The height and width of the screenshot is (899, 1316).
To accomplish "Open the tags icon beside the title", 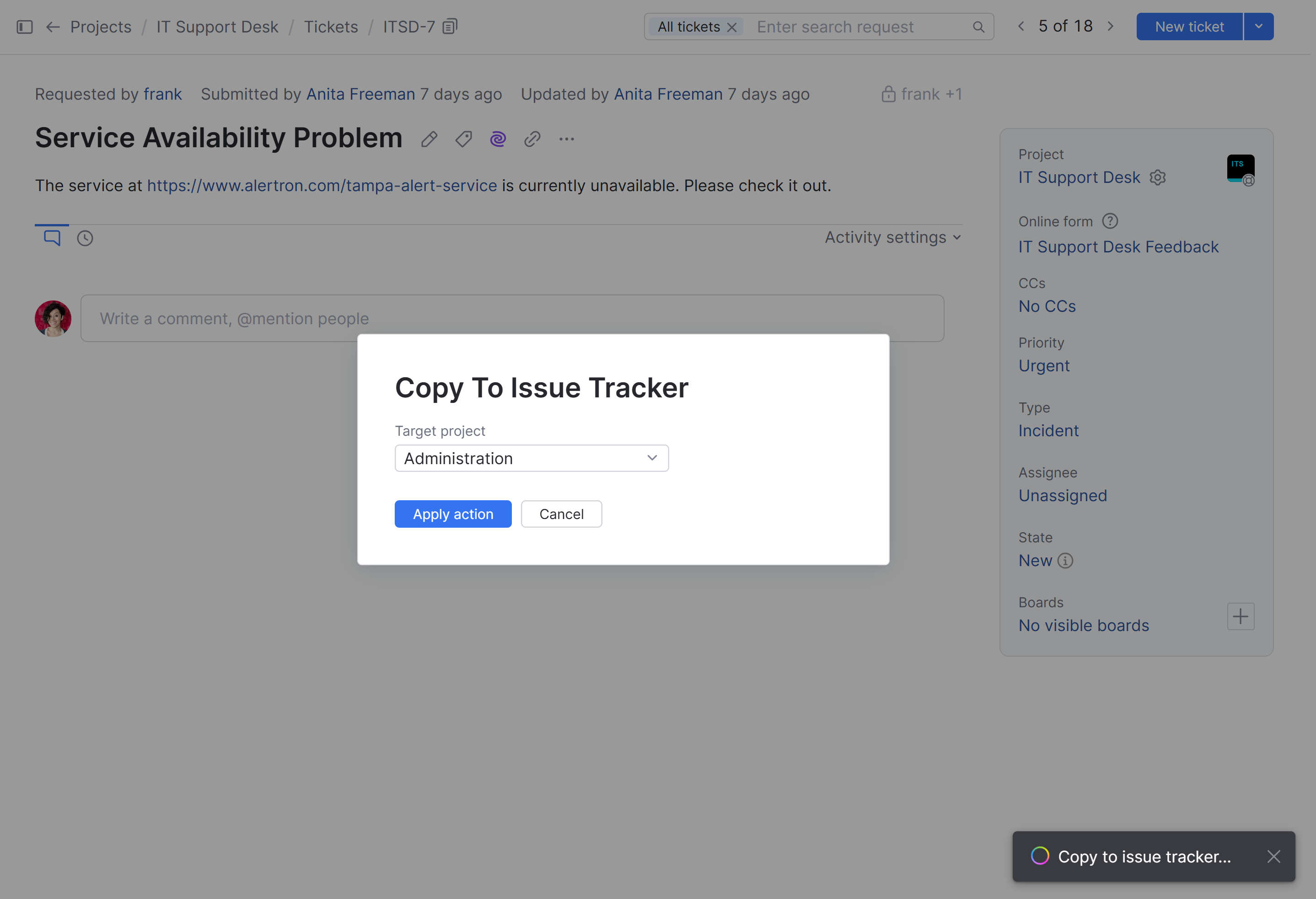I will click(463, 139).
